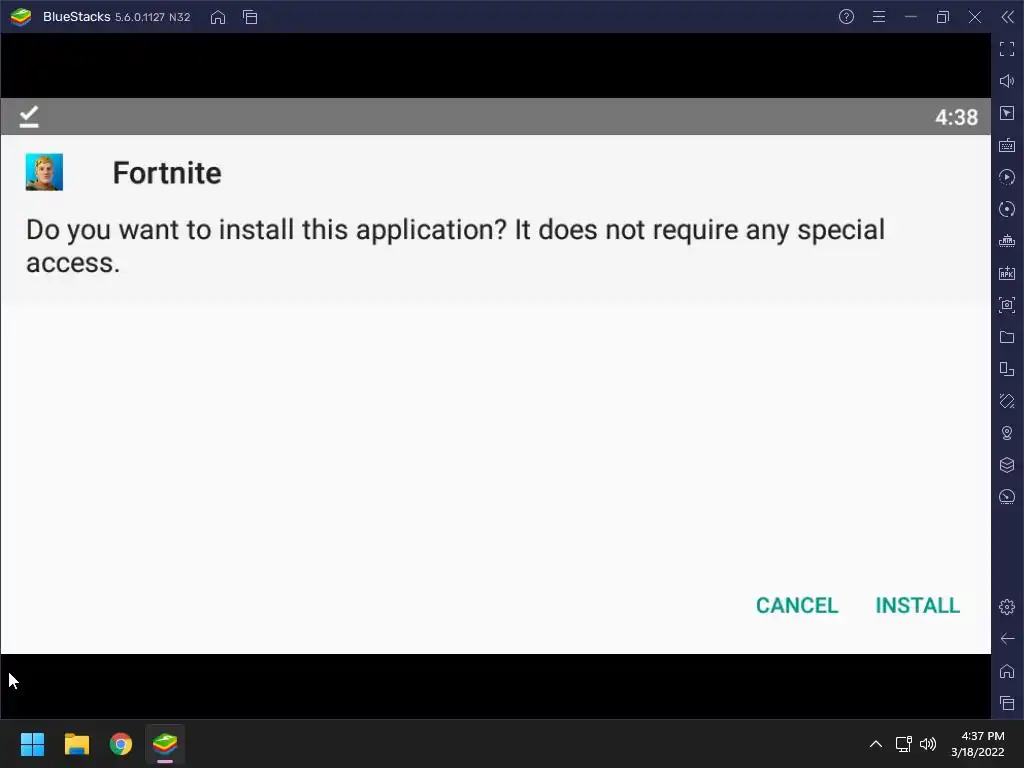Click the BlueStacks logo in title bar

21,17
